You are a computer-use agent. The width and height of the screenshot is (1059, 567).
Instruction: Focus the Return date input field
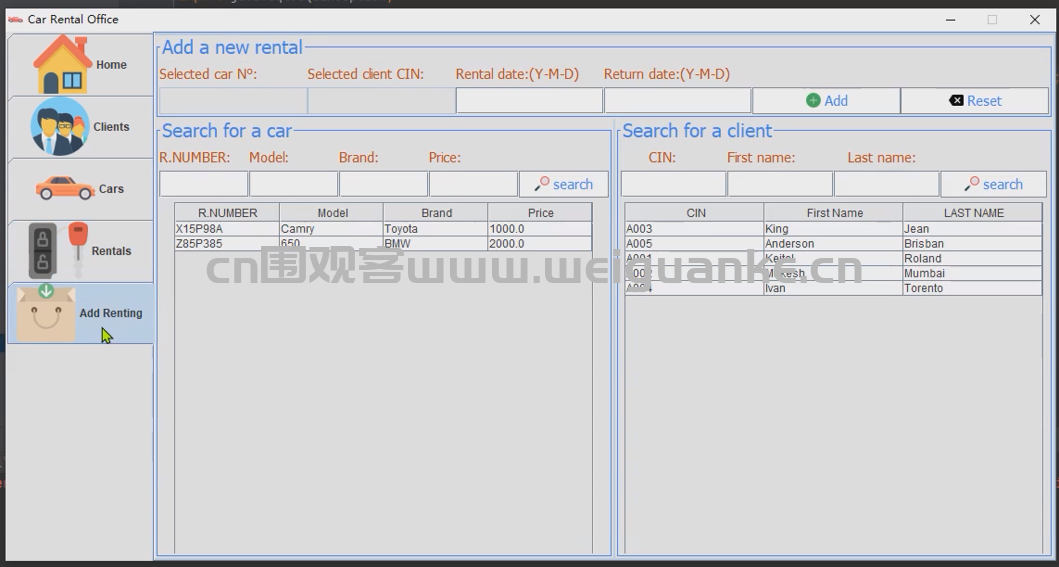pos(677,101)
